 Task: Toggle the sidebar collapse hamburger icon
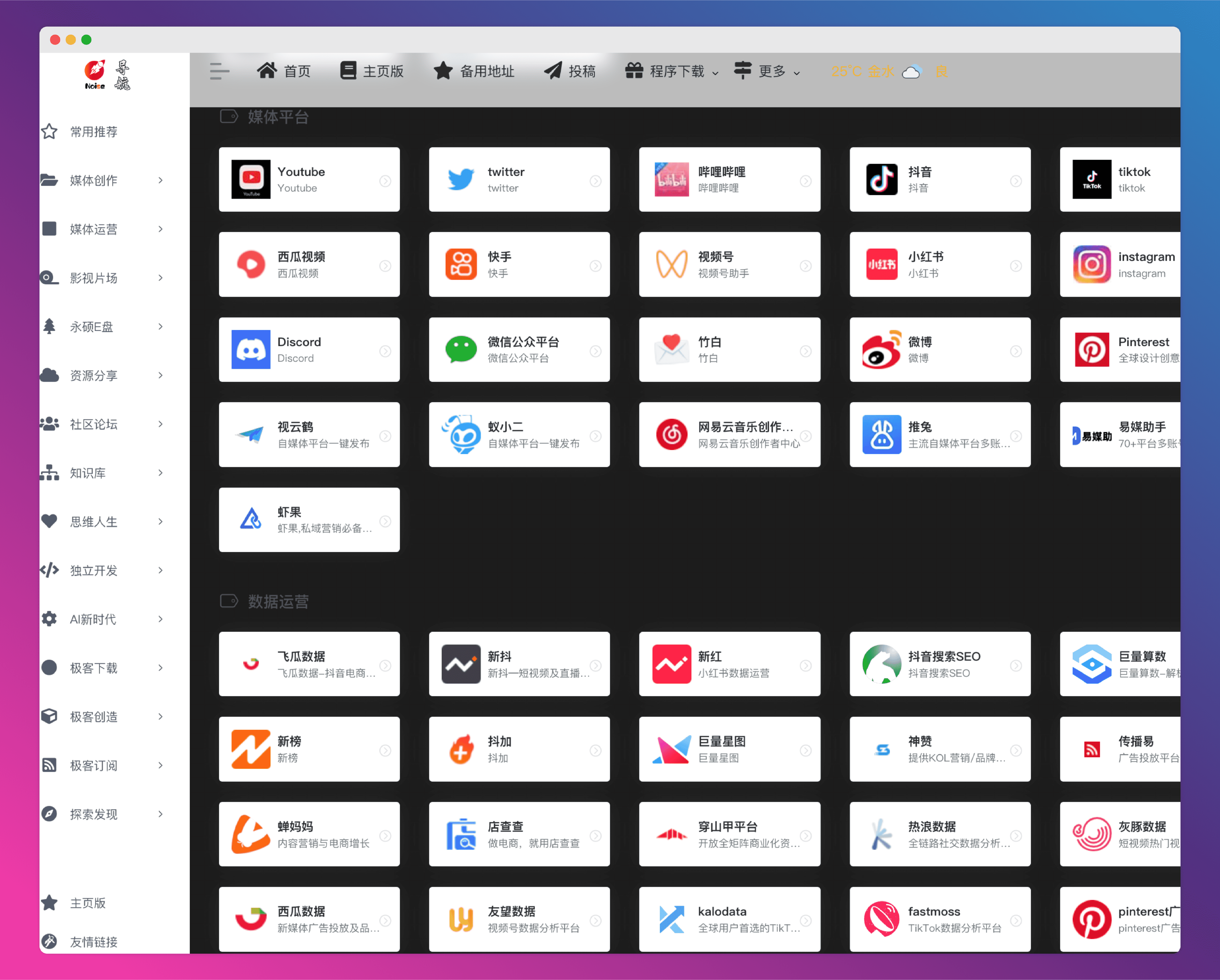[220, 71]
